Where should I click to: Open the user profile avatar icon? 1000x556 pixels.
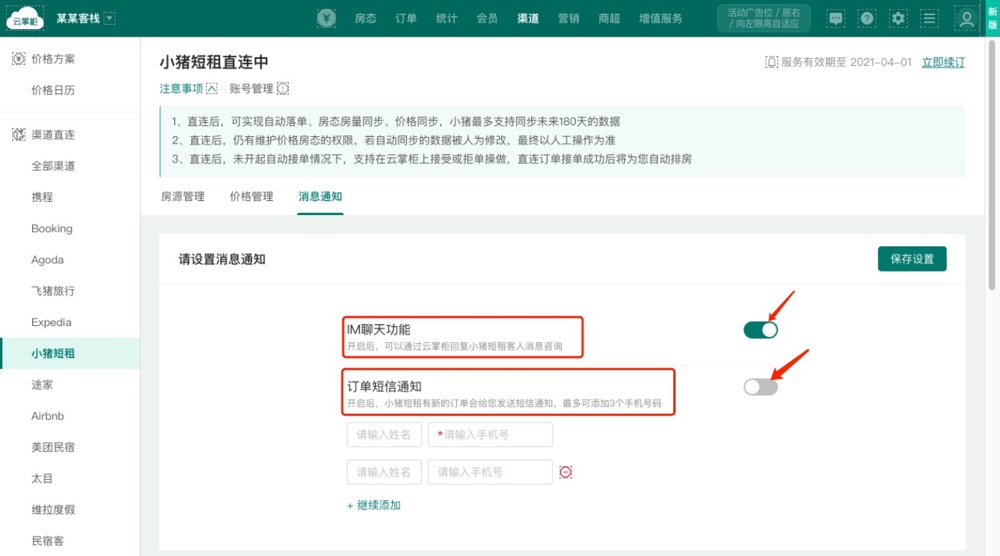point(966,18)
